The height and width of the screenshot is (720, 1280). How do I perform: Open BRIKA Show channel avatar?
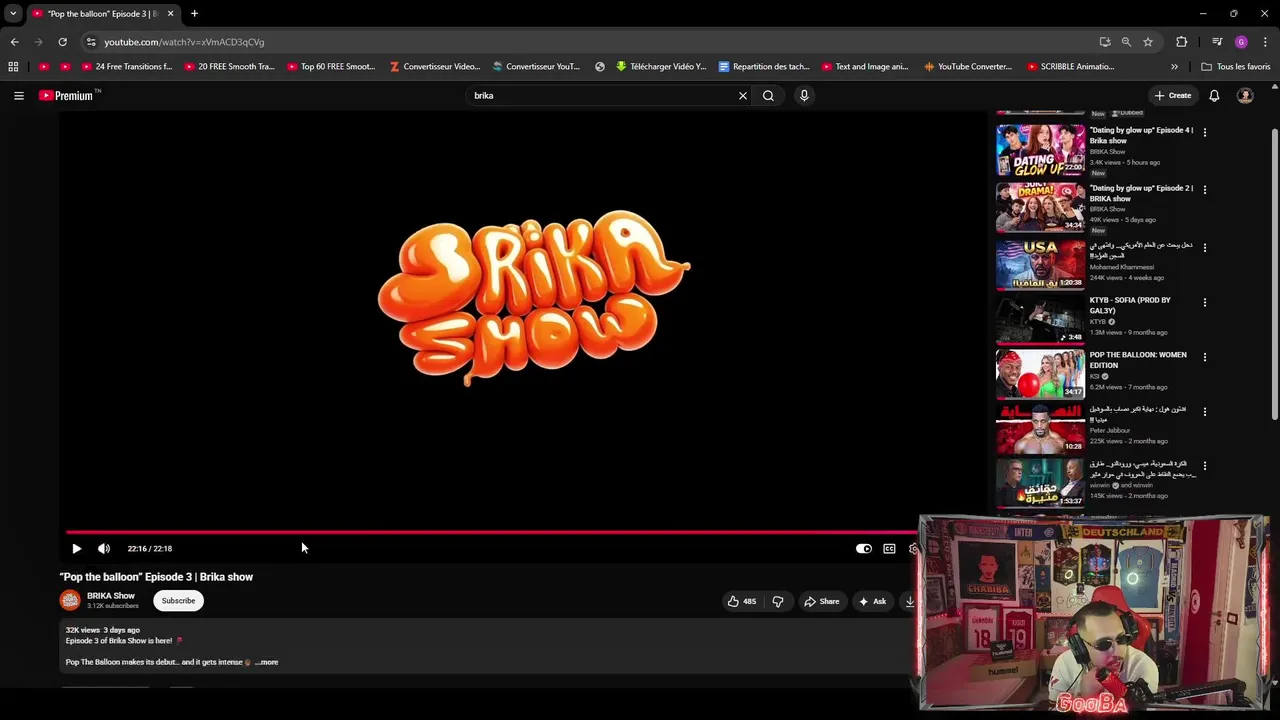[70, 600]
